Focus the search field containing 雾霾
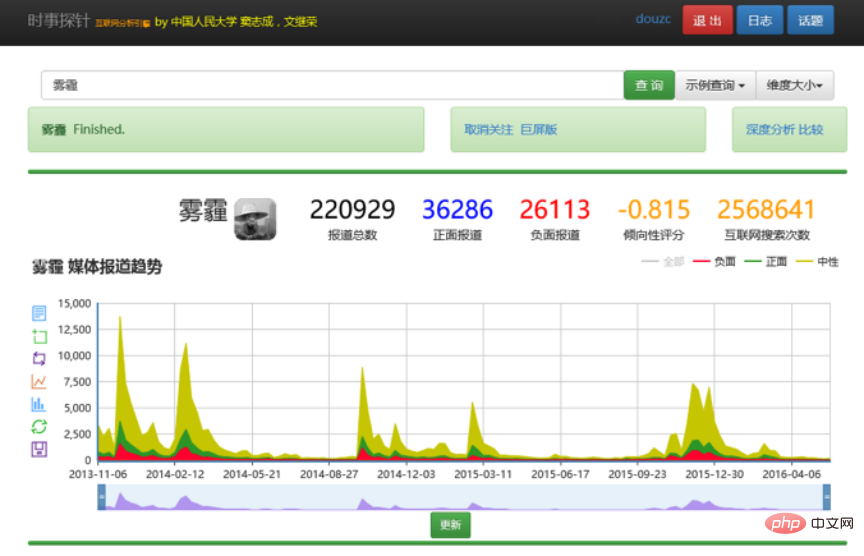Image resolution: width=864 pixels, height=556 pixels. pos(332,85)
